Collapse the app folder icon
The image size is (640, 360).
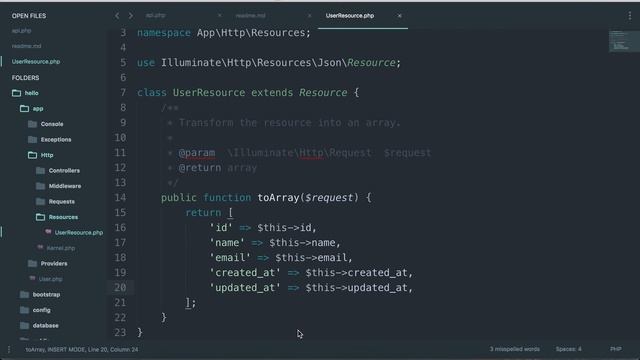[x=24, y=109]
